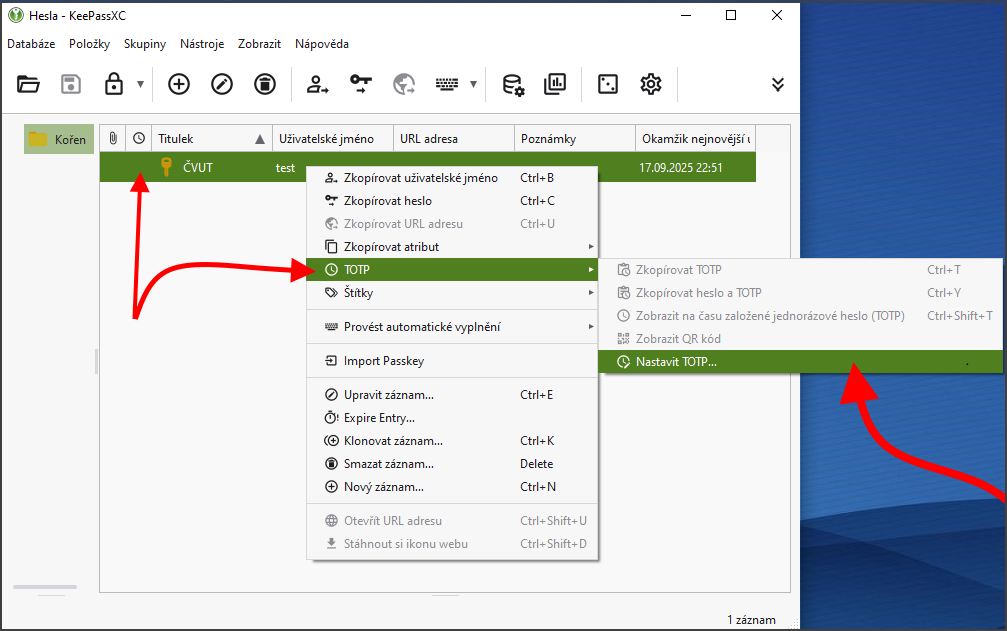
Task: Open the Nástroje menu
Action: pyautogui.click(x=202, y=44)
